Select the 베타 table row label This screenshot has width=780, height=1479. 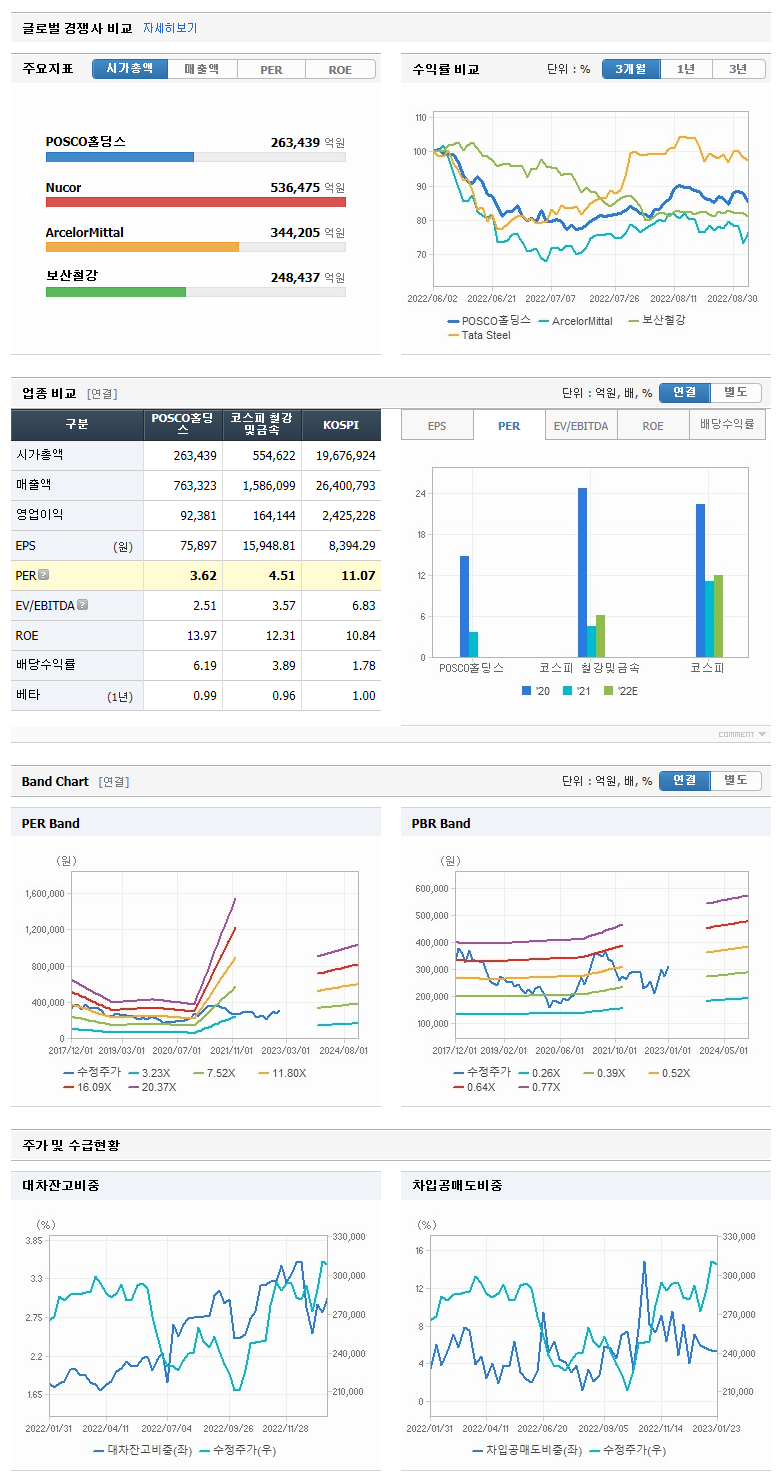click(27, 695)
